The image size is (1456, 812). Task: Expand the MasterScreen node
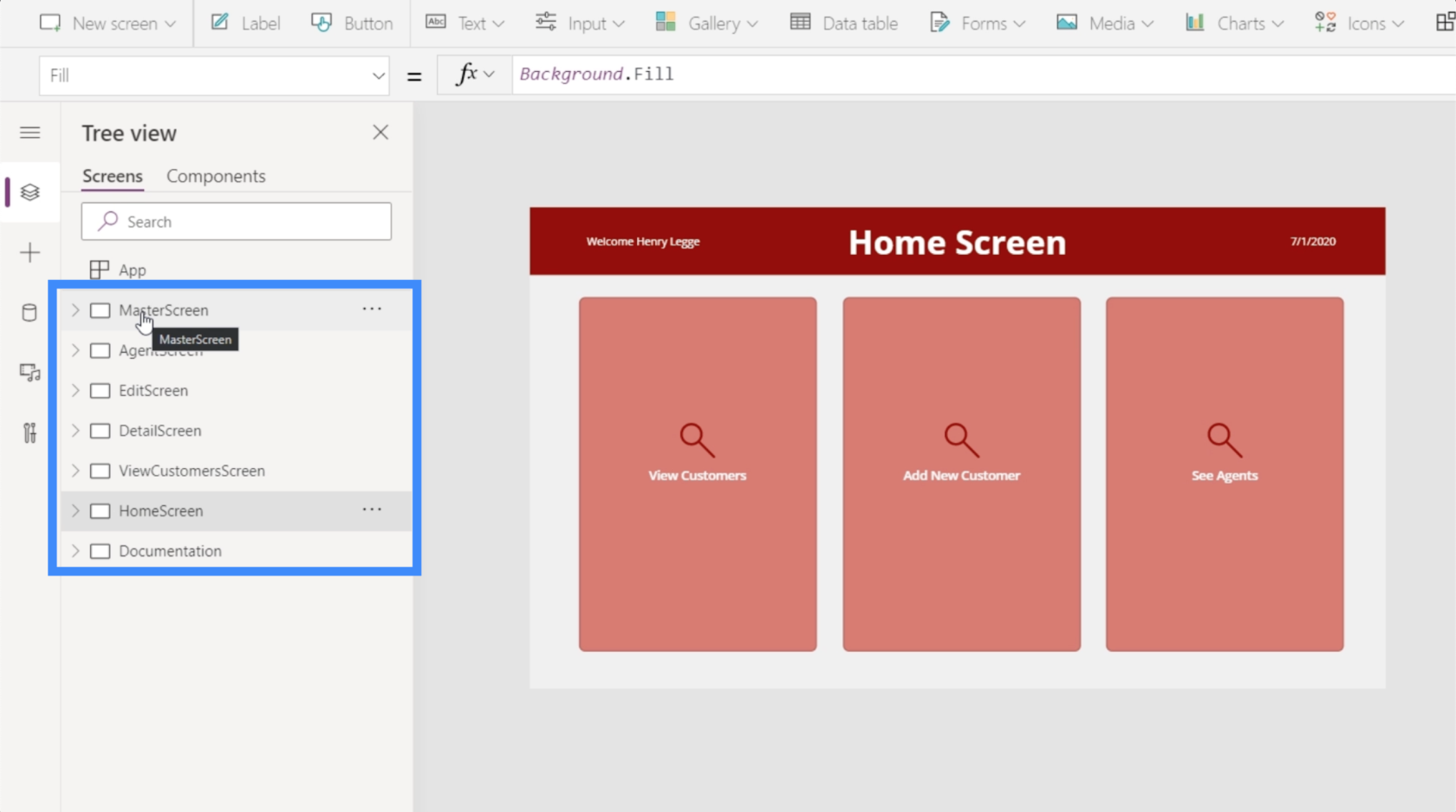75,310
